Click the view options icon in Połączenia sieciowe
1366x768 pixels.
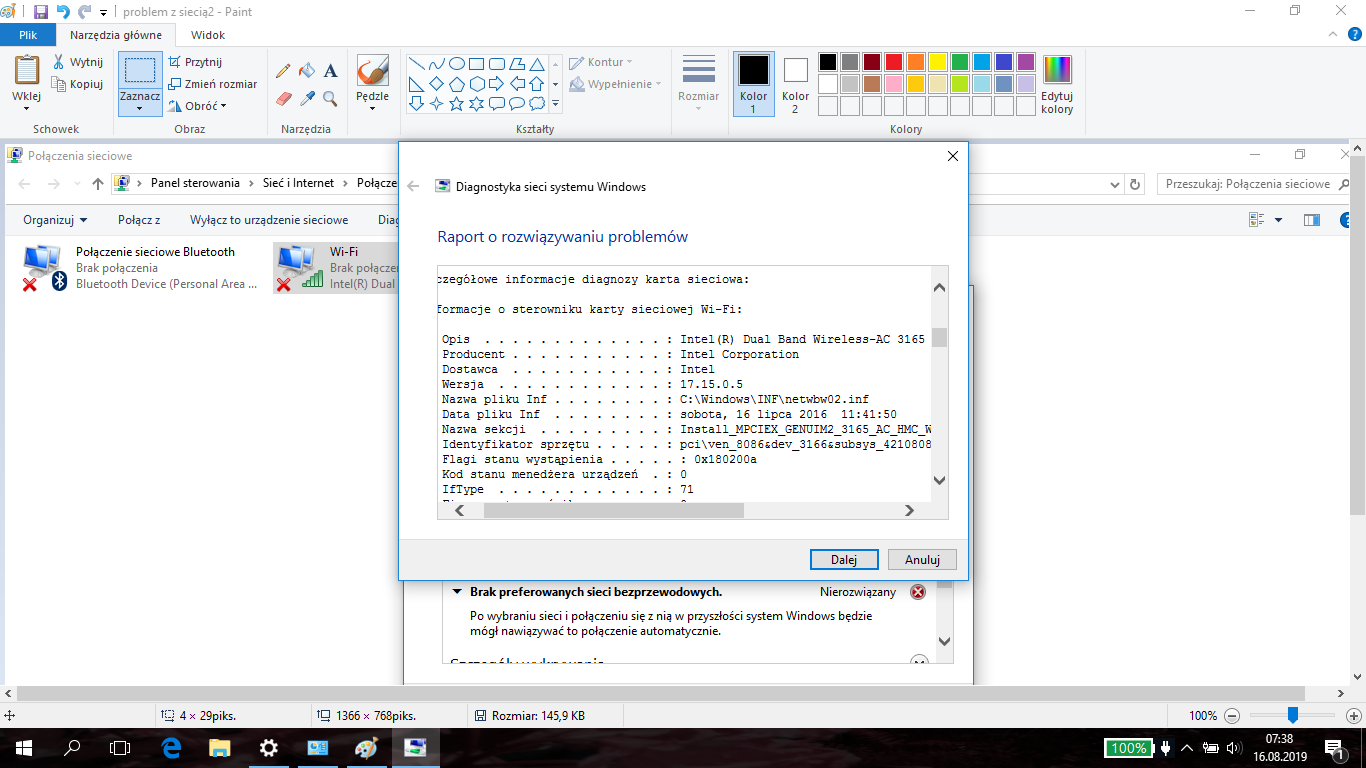tap(1256, 220)
